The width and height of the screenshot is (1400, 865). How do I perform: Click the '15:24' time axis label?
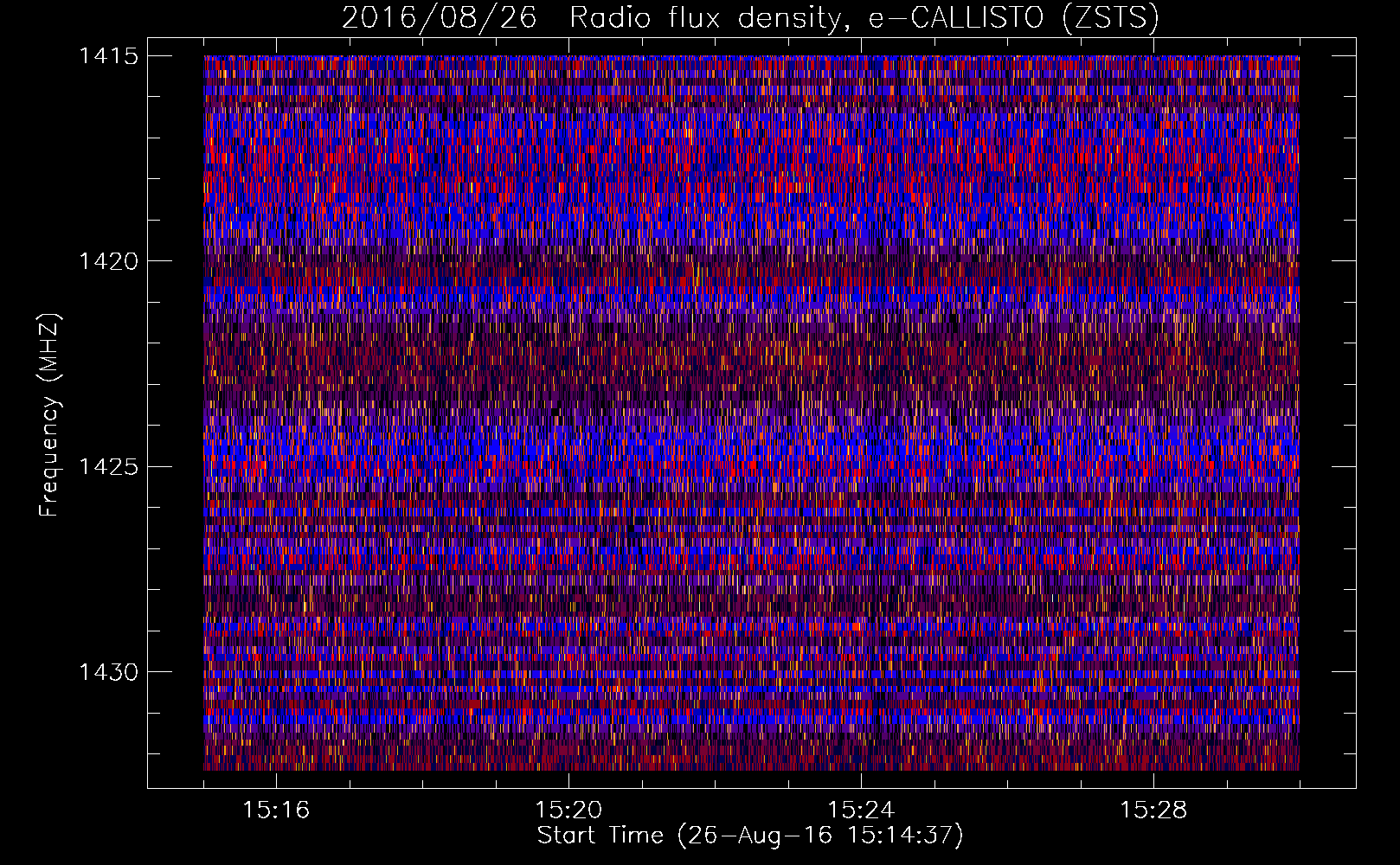pos(861,811)
